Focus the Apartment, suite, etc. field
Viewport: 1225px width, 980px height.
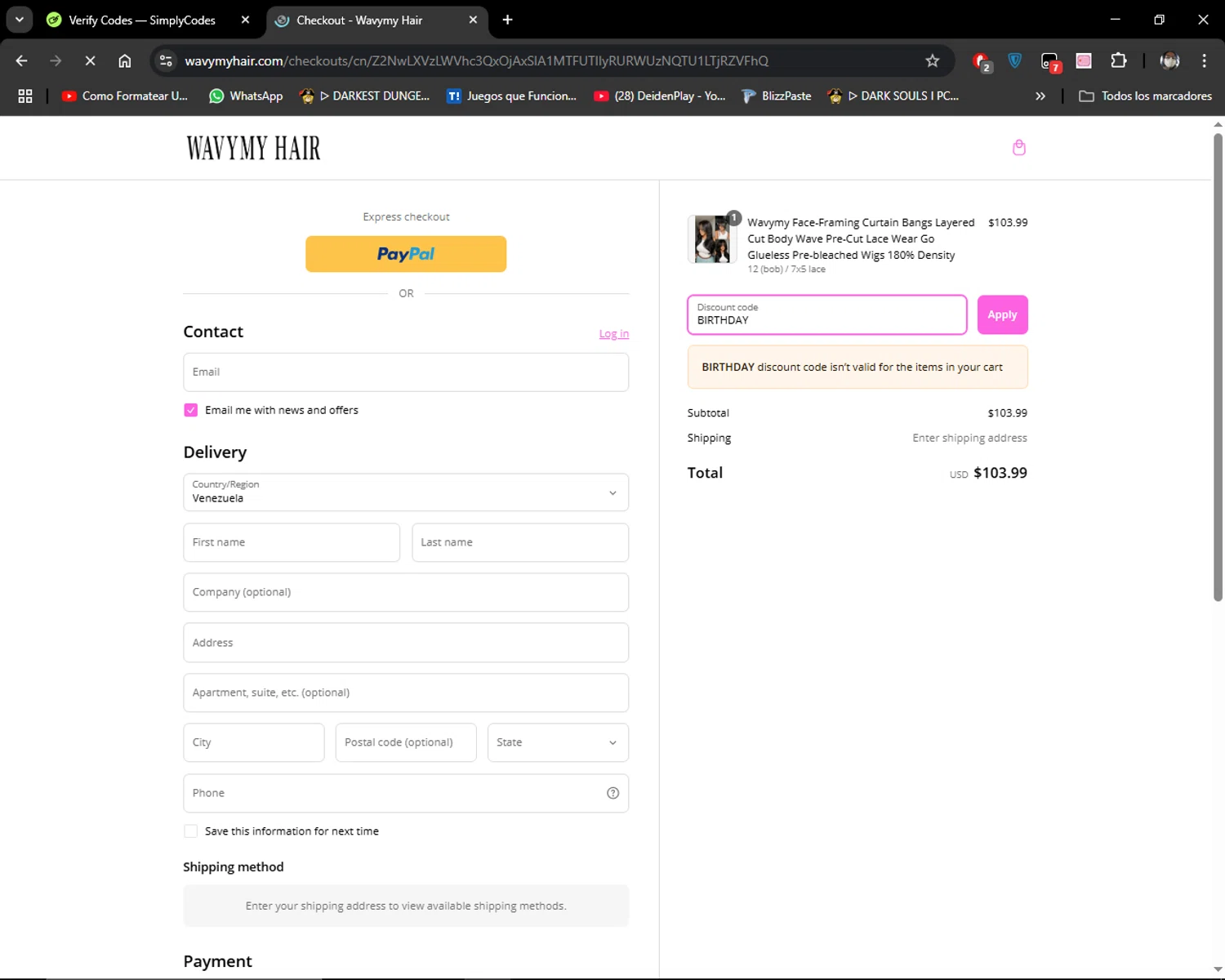(406, 693)
